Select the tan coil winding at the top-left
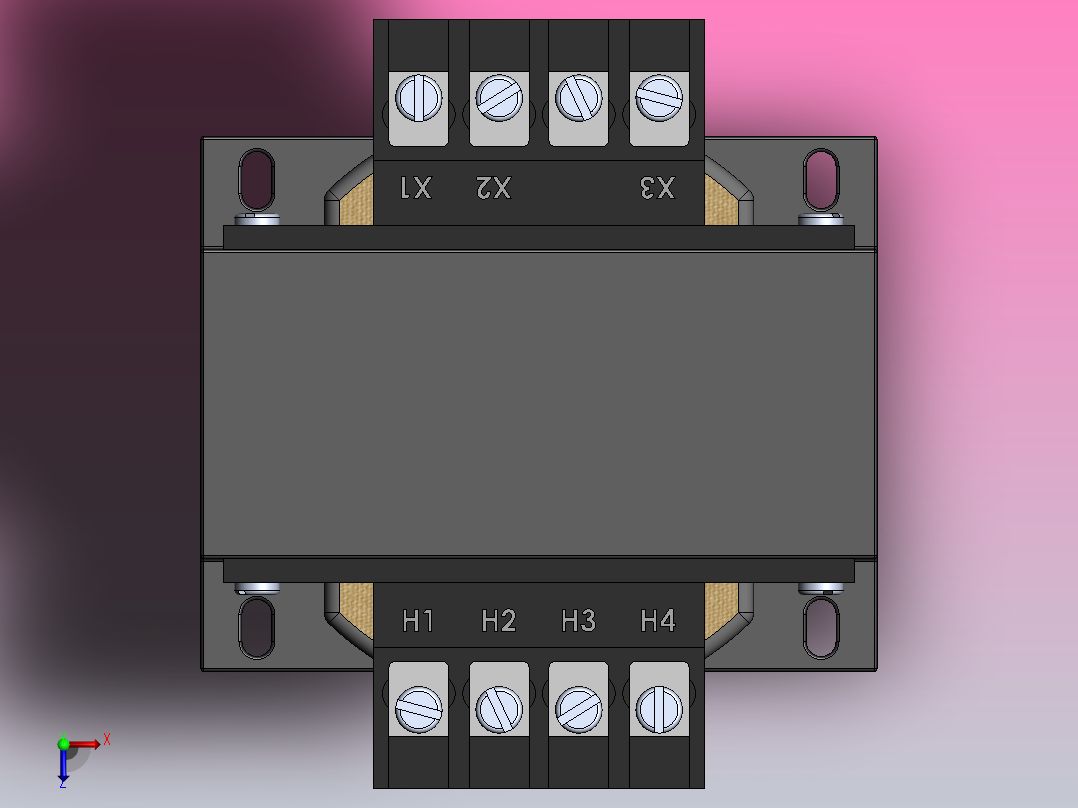This screenshot has width=1078, height=808. click(356, 201)
